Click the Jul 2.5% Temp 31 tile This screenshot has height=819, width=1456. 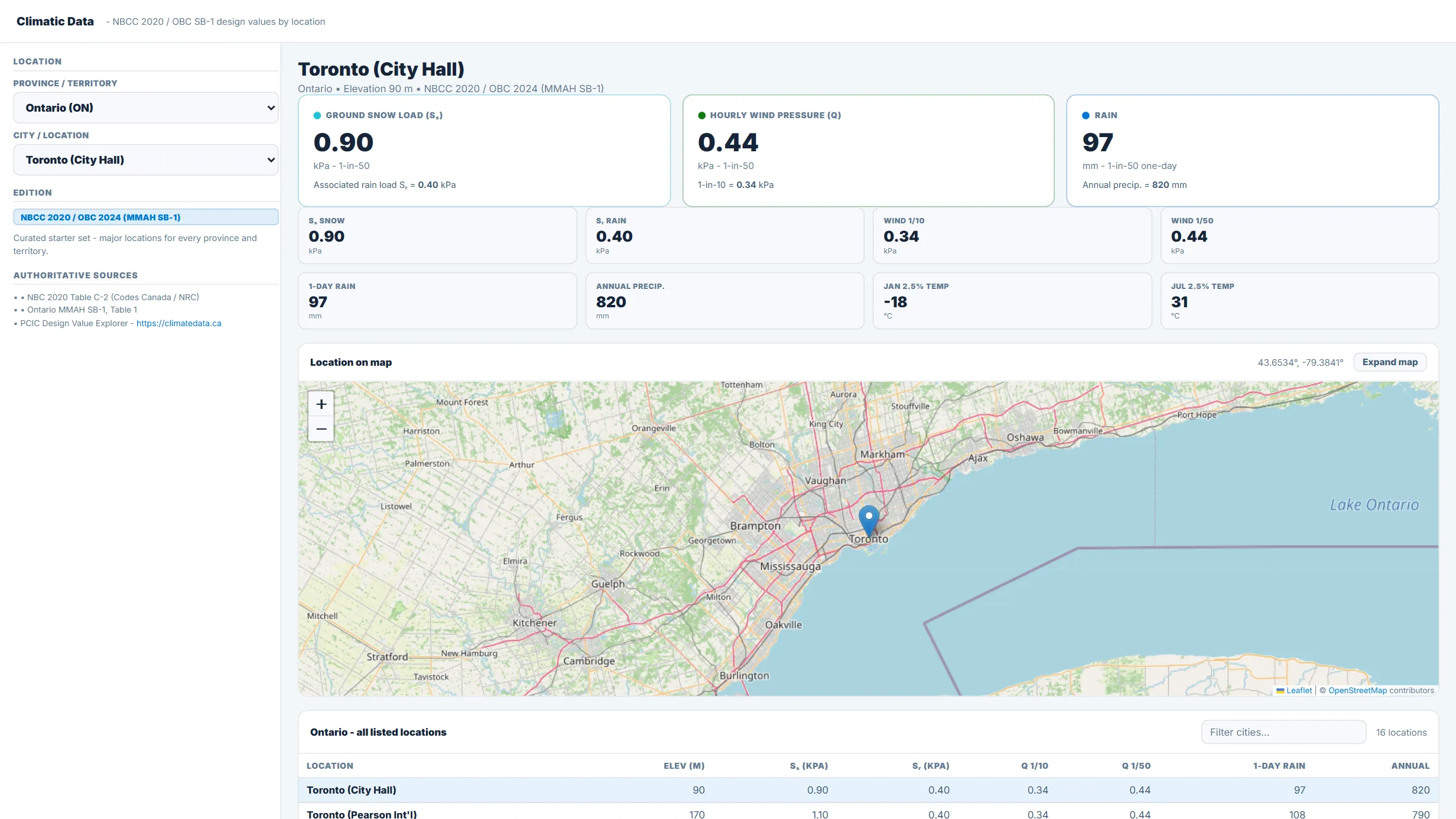1299,301
